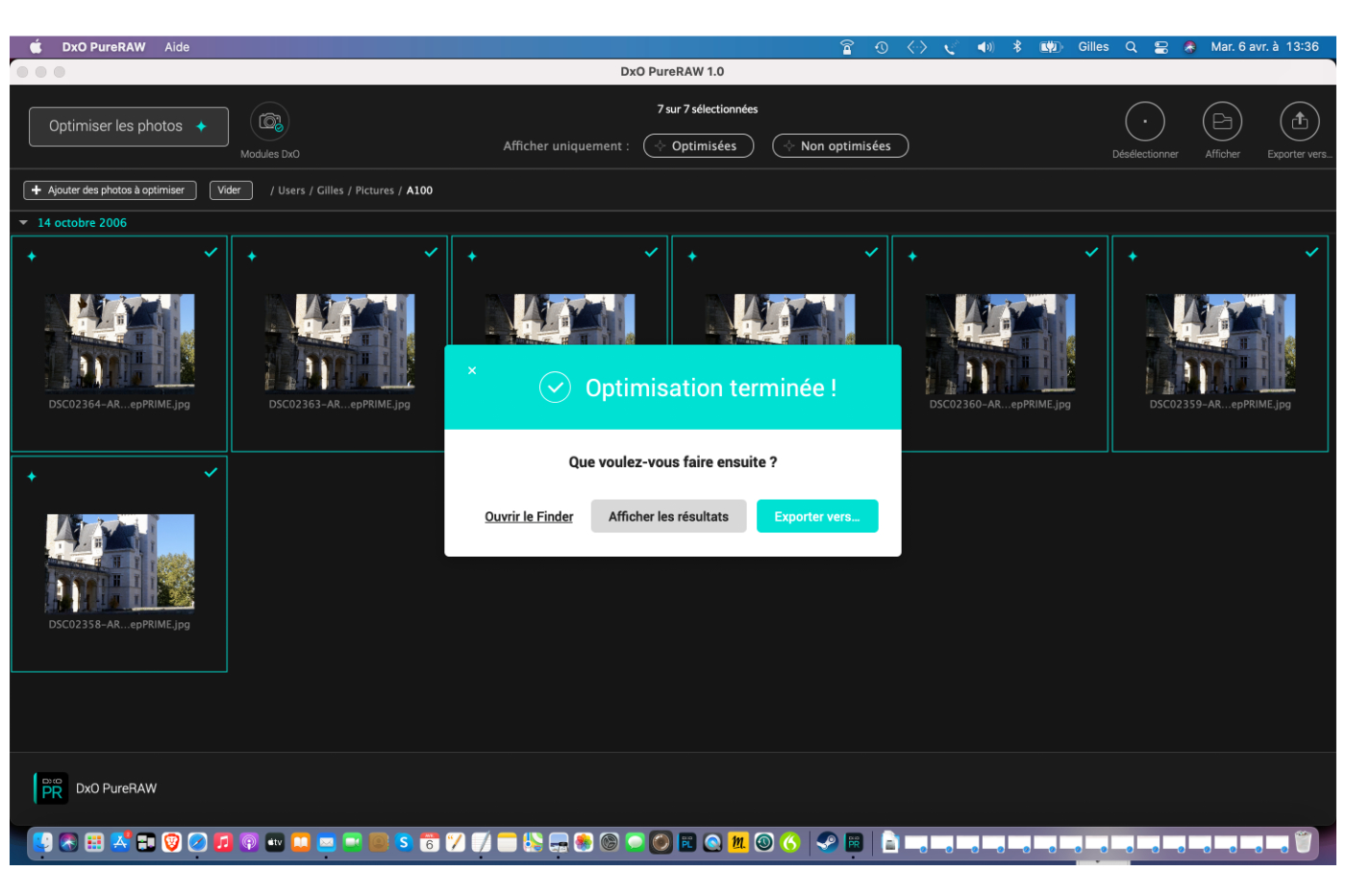1346x896 pixels.
Task: Click the Bluetooth menu bar icon
Action: (x=1017, y=47)
